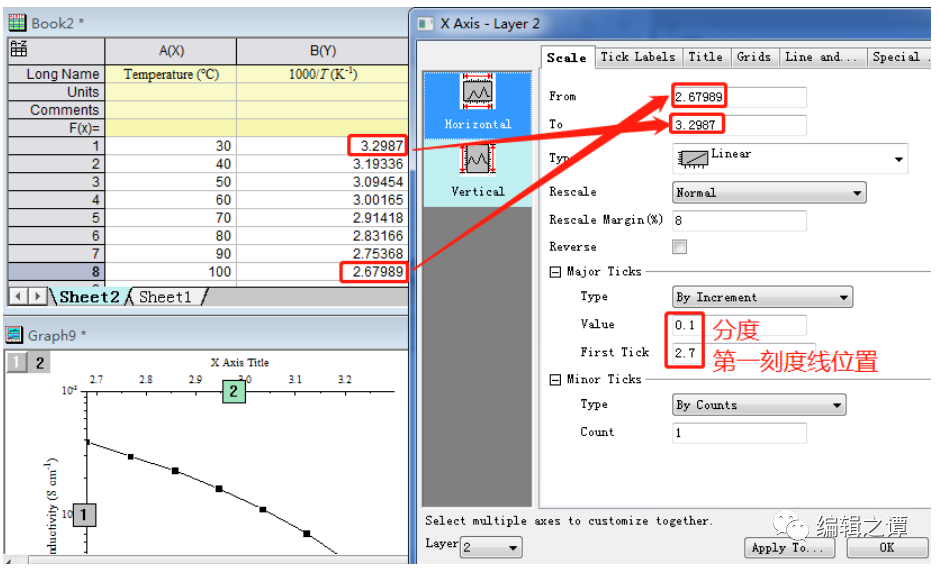Click the Long Name row label
The width and height of the screenshot is (938, 568).
pos(56,74)
